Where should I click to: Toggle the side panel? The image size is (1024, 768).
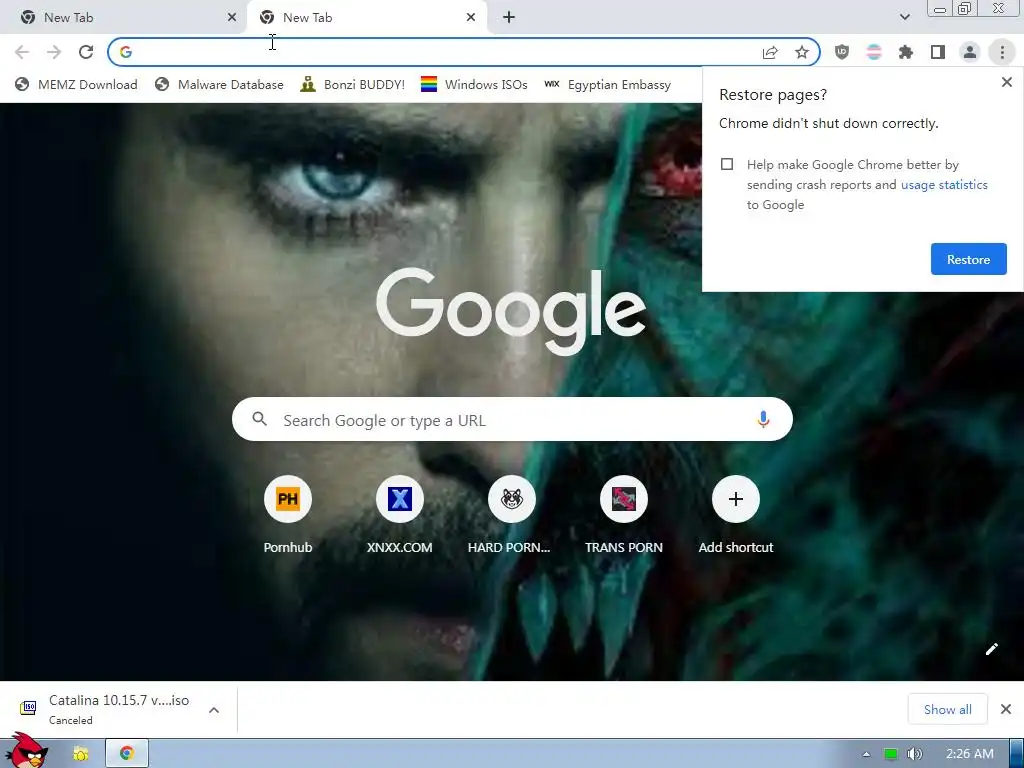click(938, 52)
